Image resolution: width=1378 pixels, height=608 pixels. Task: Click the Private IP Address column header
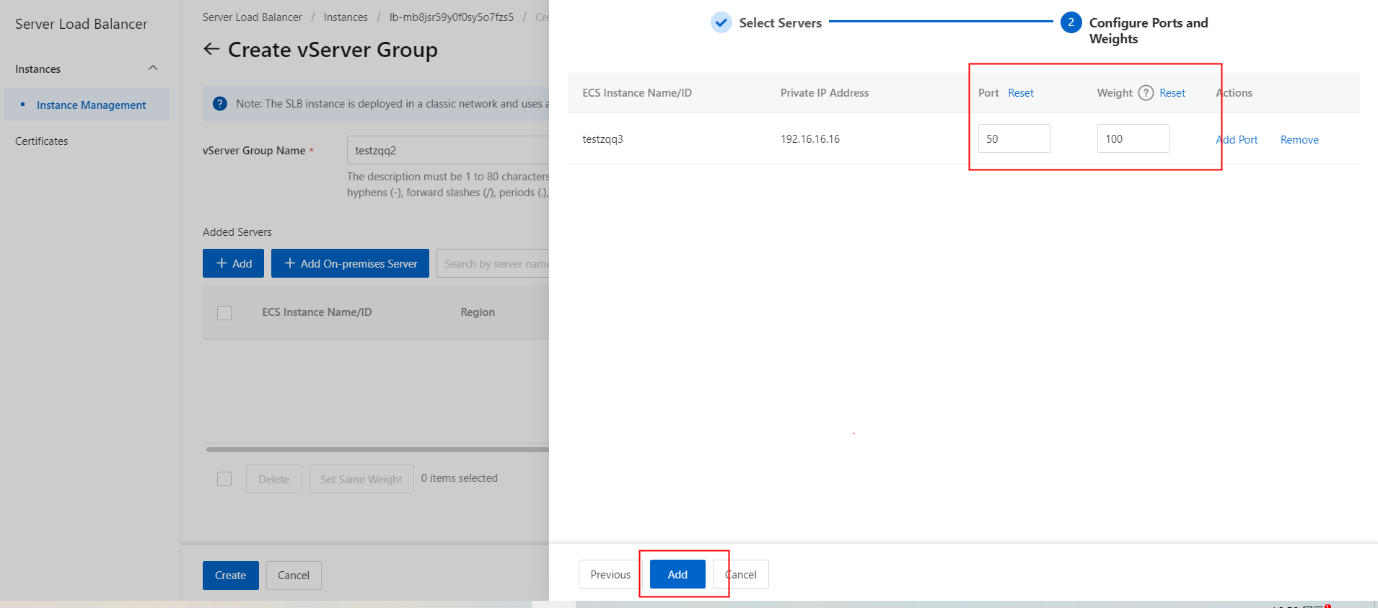(x=825, y=93)
